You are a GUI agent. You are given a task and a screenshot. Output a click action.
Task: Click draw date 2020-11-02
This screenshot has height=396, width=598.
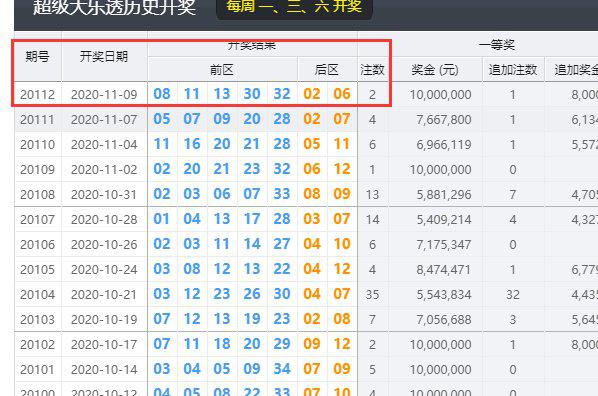point(104,169)
